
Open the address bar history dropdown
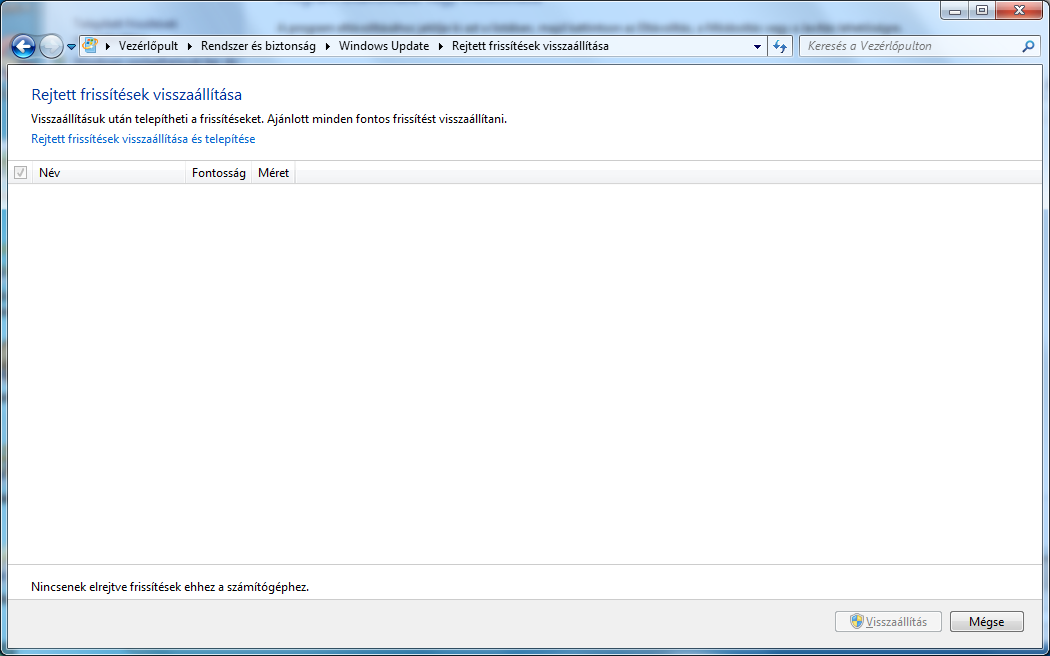pos(757,47)
